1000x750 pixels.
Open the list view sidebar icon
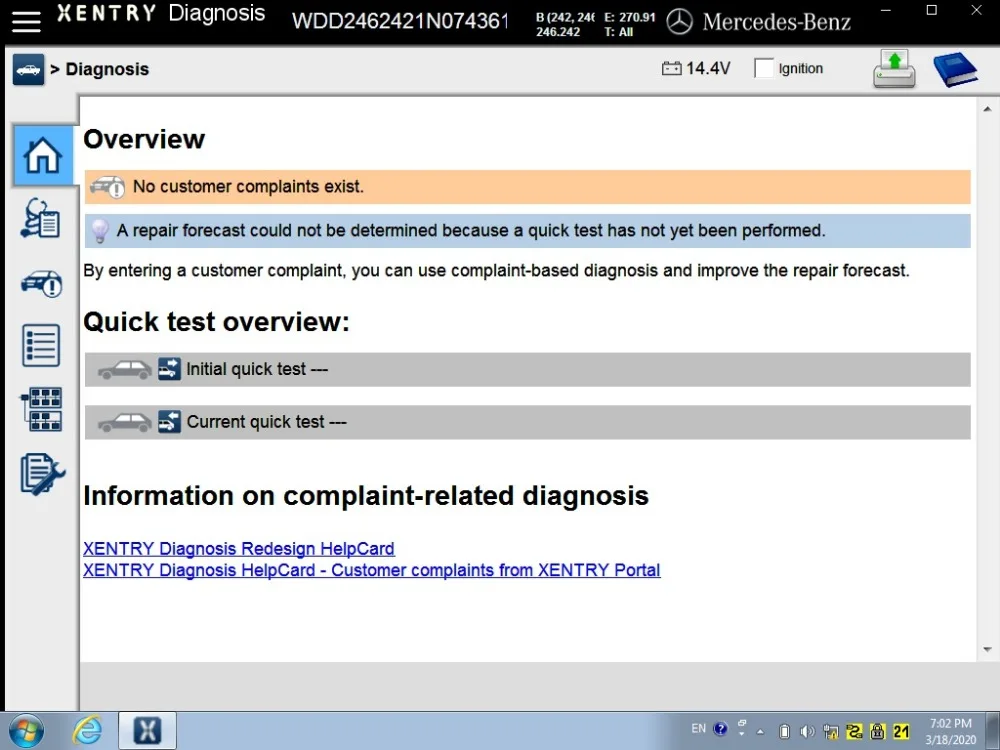tap(41, 346)
